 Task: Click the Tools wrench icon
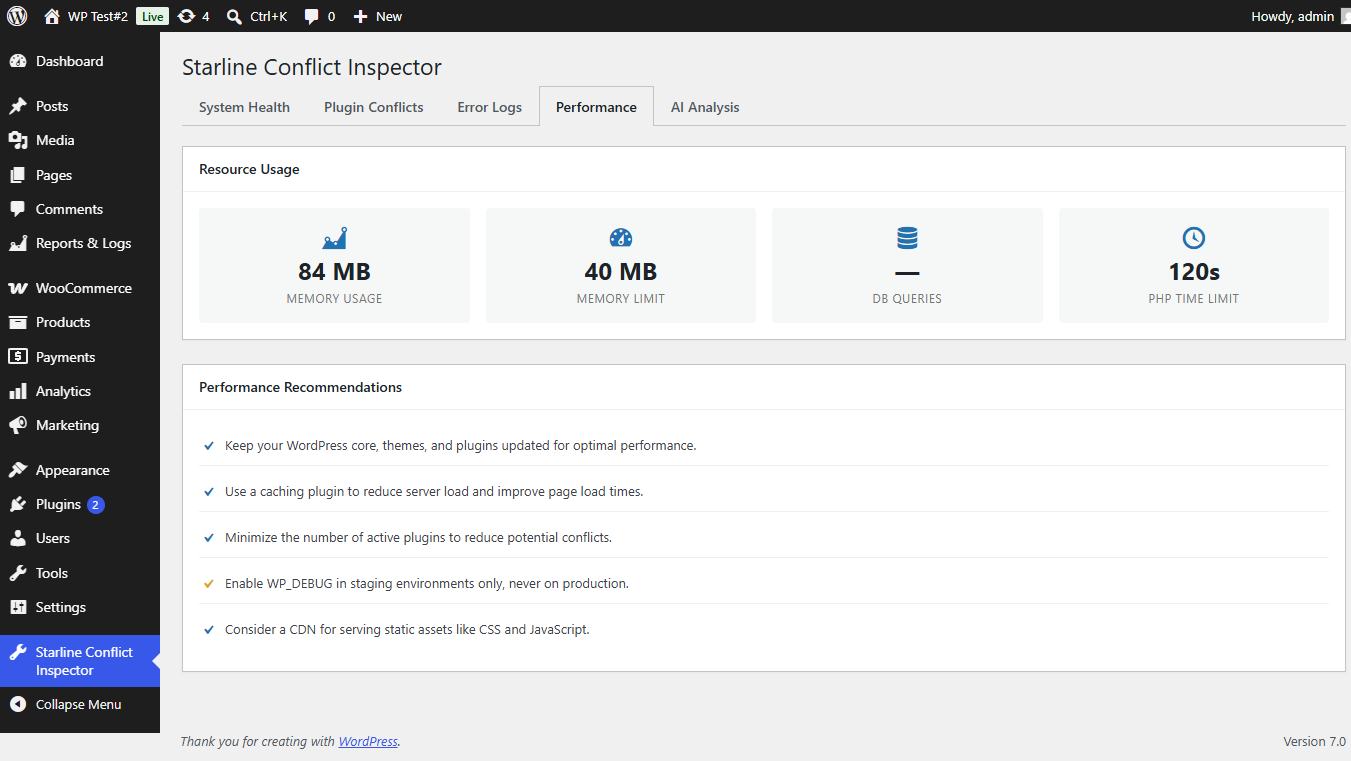pos(18,573)
